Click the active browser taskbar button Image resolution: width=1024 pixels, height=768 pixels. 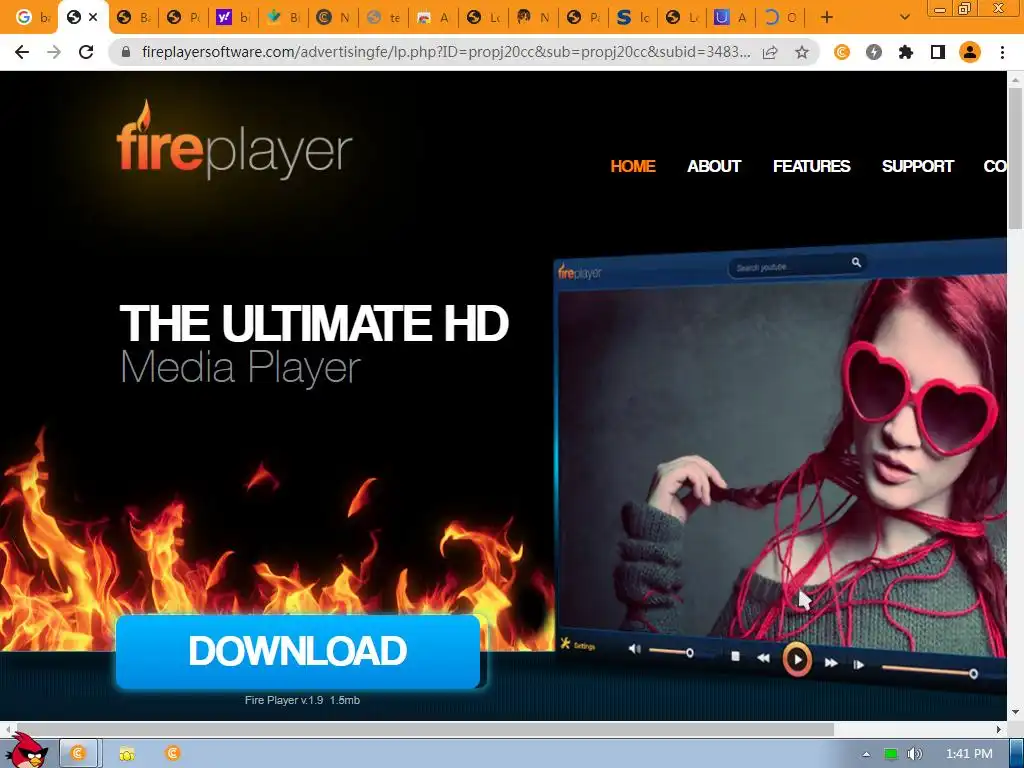tap(79, 753)
